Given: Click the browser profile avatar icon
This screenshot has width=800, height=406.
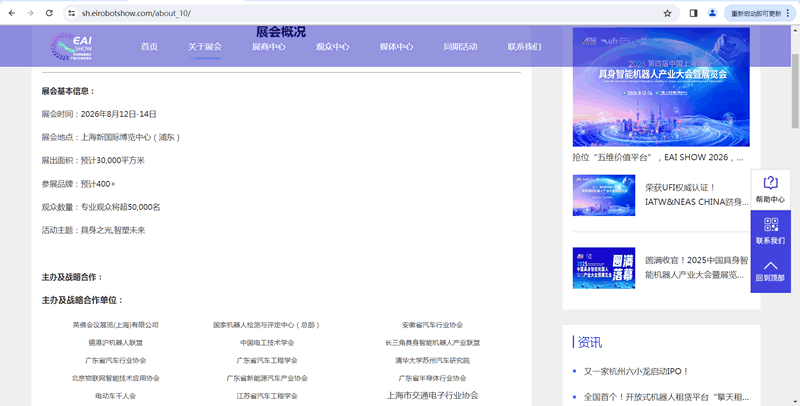Looking at the screenshot, I should point(712,13).
